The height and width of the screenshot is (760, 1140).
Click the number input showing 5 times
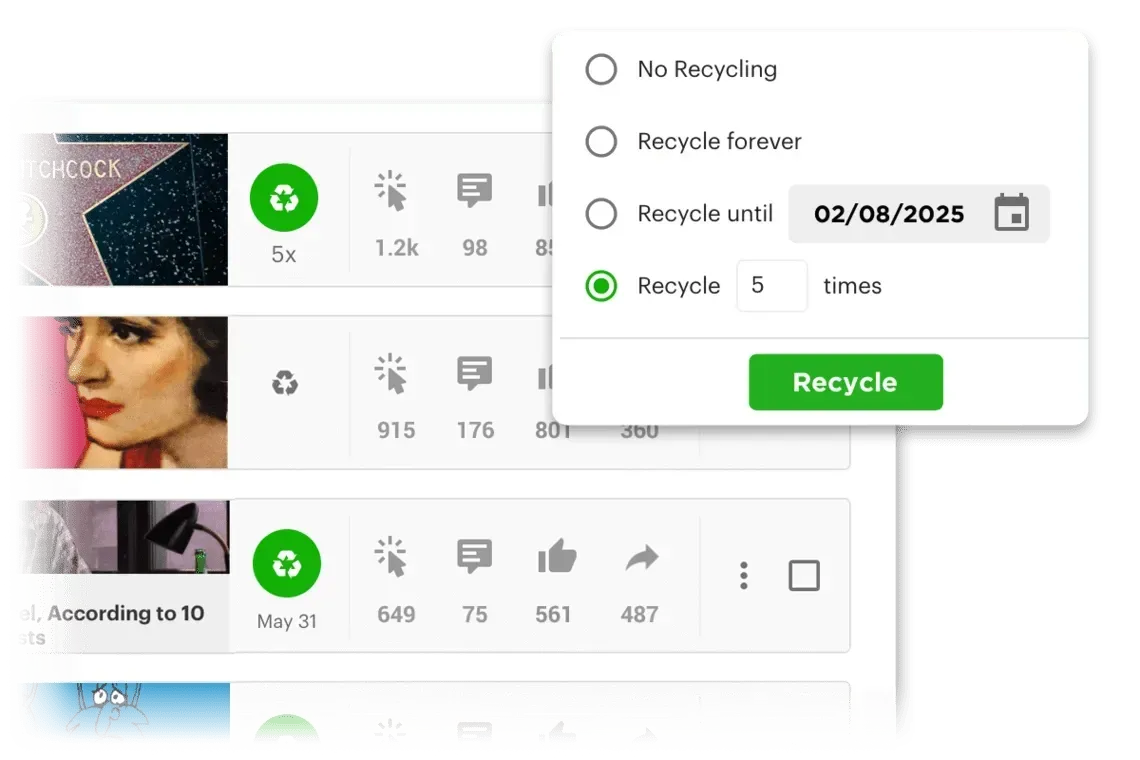771,286
